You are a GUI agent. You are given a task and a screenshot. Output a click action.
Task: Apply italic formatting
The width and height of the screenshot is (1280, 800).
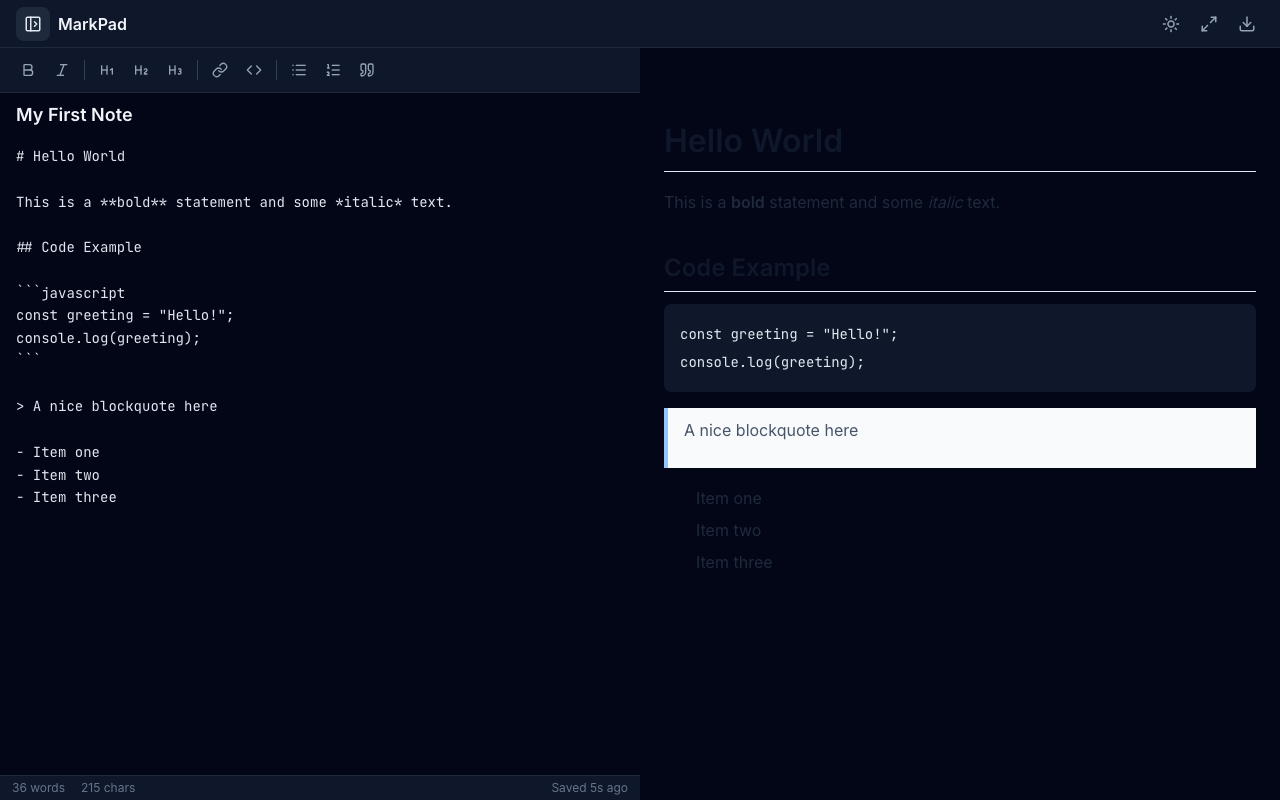(62, 70)
